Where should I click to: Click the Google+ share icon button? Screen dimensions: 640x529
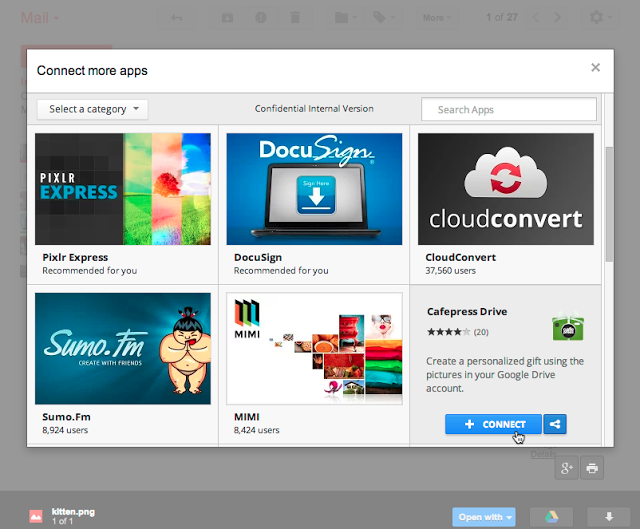pyautogui.click(x=567, y=468)
